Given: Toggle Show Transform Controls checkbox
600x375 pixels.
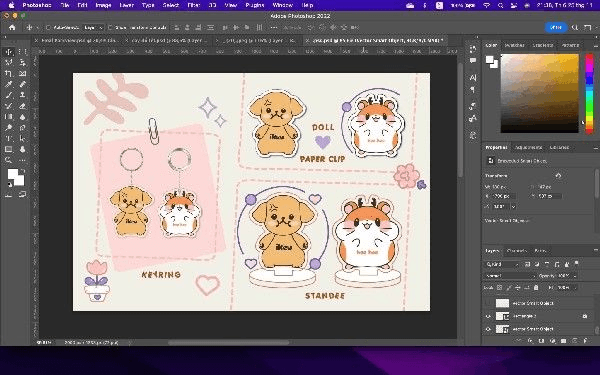Looking at the screenshot, I should pyautogui.click(x=110, y=28).
